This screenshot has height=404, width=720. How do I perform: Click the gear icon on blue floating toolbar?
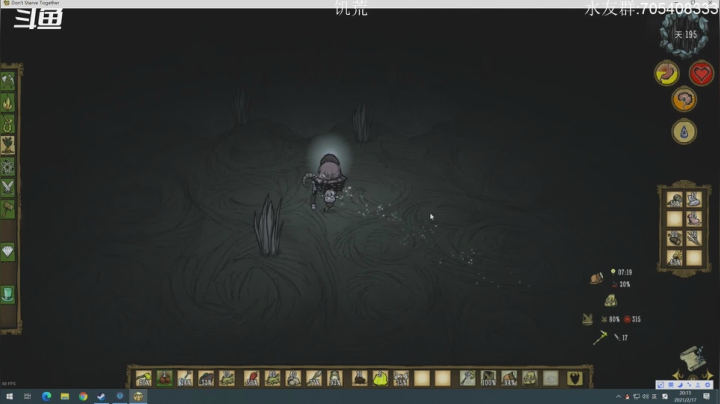click(x=708, y=385)
